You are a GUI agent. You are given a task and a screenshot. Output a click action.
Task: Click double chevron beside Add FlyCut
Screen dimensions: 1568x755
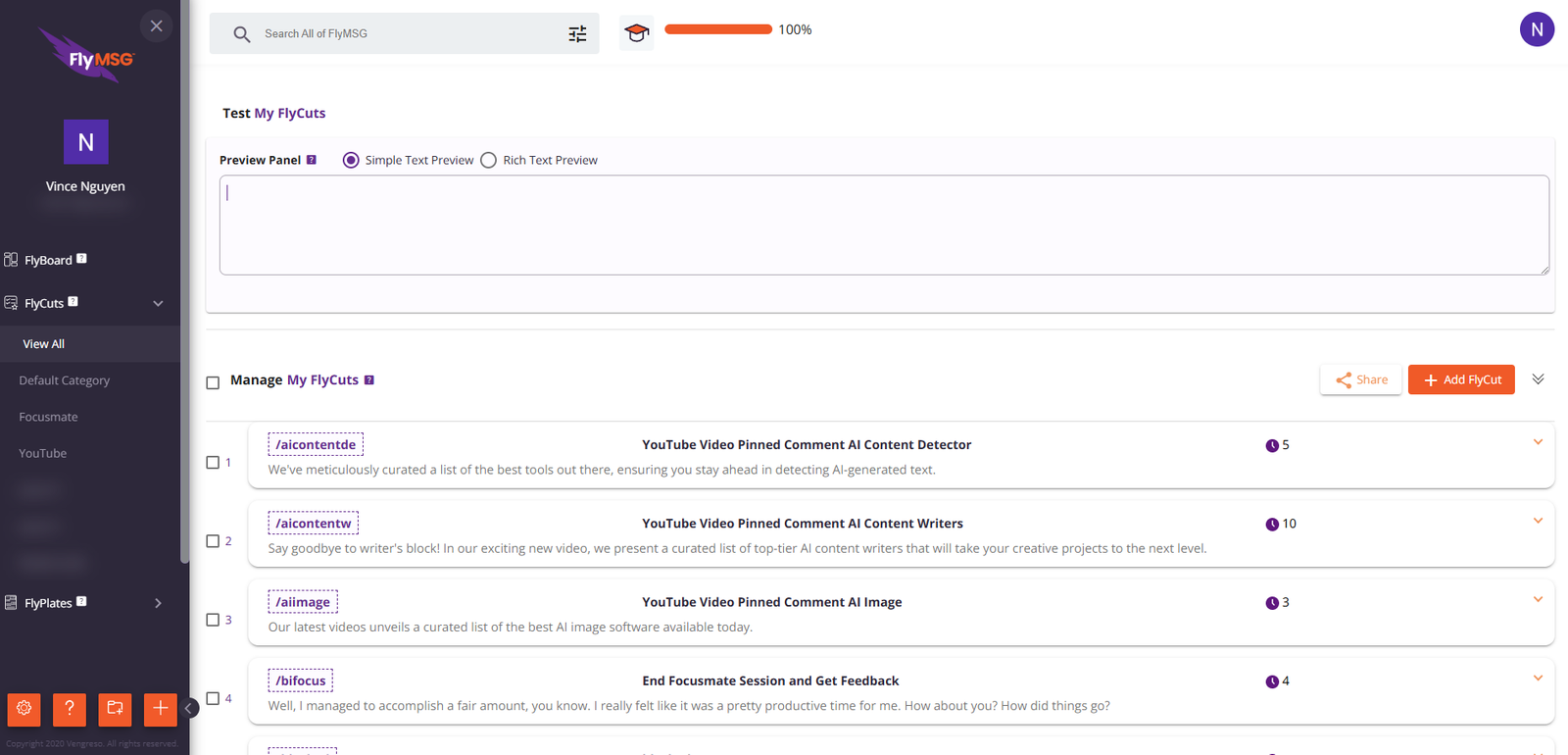pyautogui.click(x=1538, y=379)
